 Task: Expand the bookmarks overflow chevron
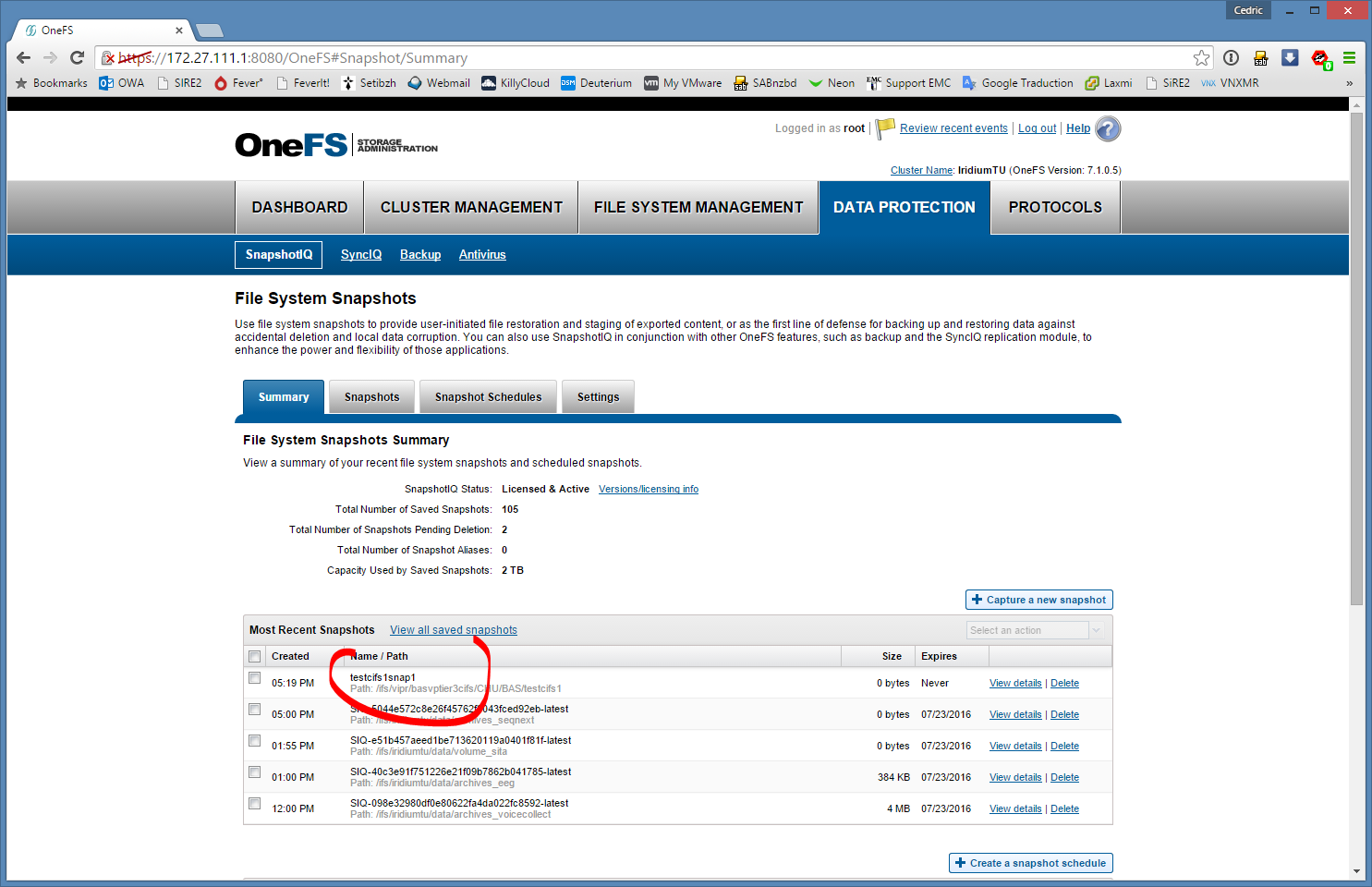[x=1349, y=83]
